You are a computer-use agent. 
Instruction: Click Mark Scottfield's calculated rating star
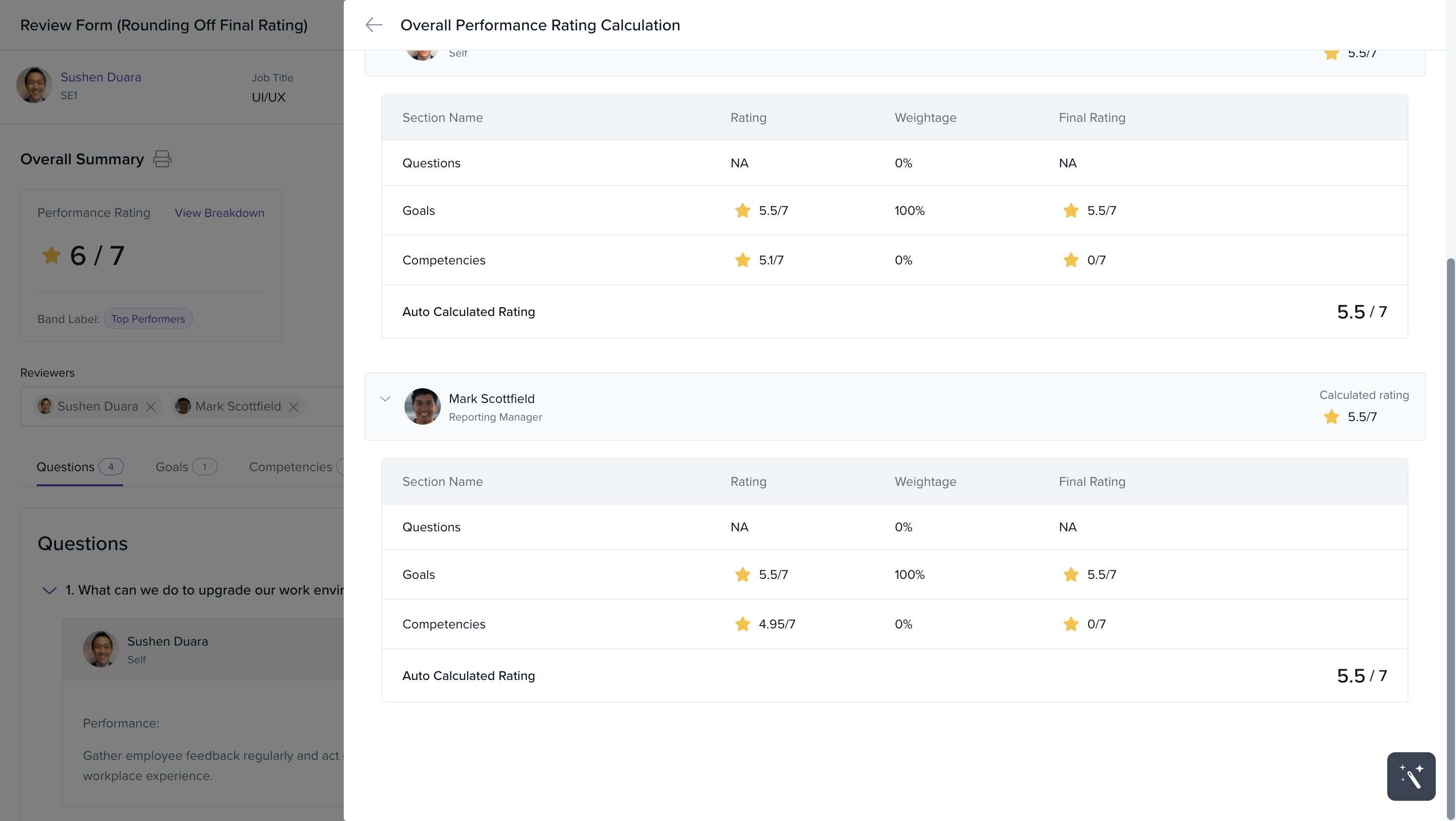[x=1331, y=417]
